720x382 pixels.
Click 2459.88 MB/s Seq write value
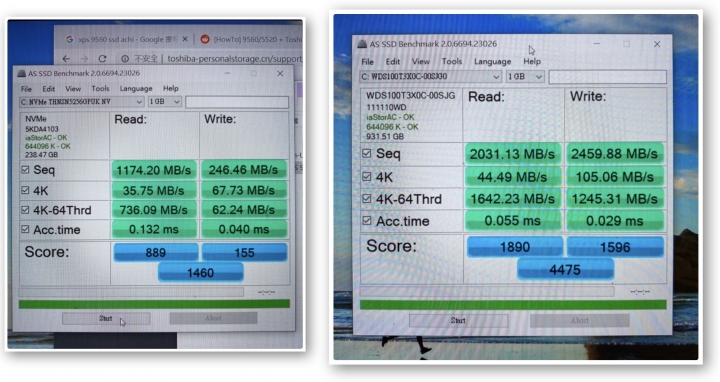pos(615,154)
